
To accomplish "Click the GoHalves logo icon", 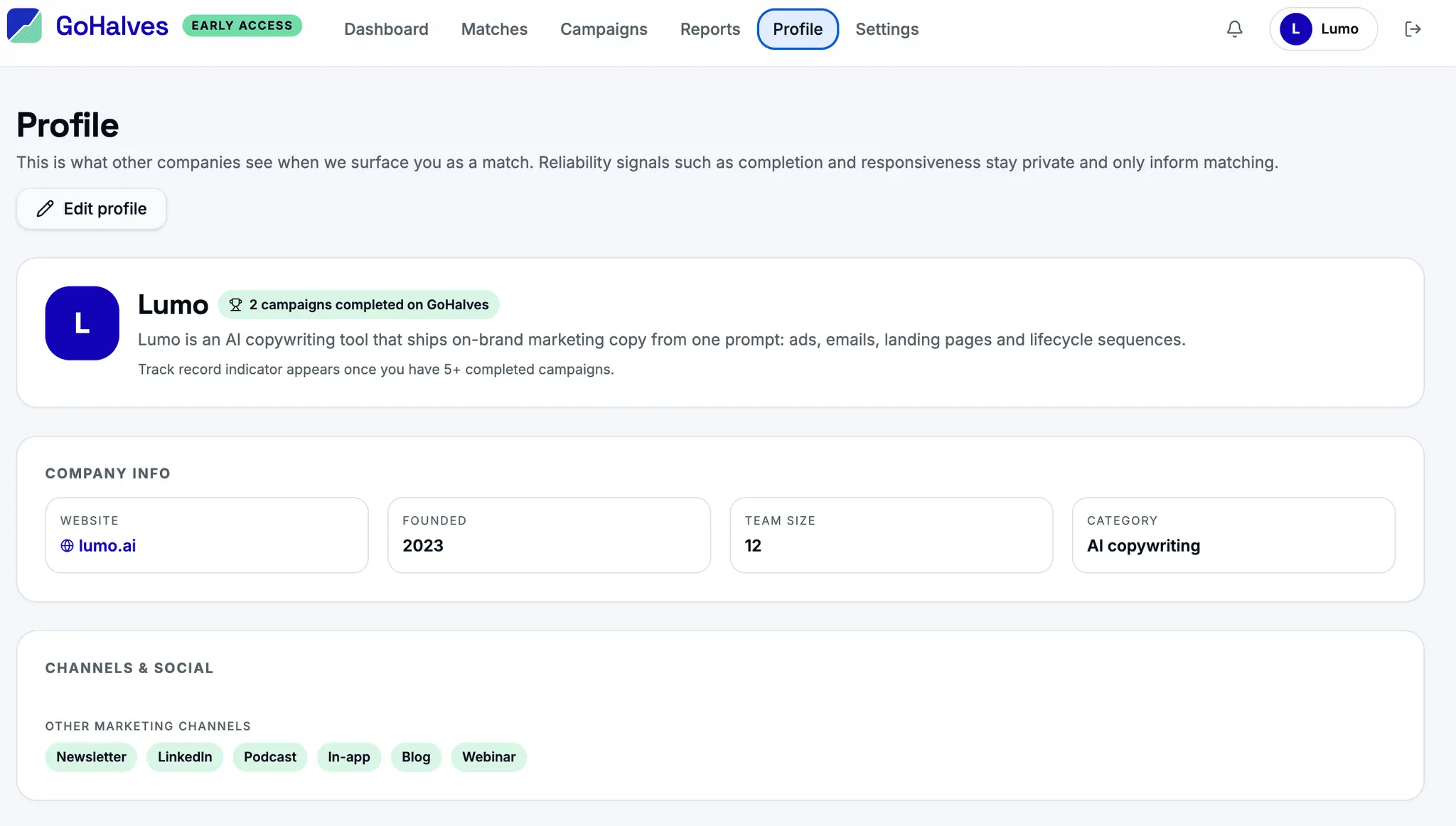I will pyautogui.click(x=24, y=26).
